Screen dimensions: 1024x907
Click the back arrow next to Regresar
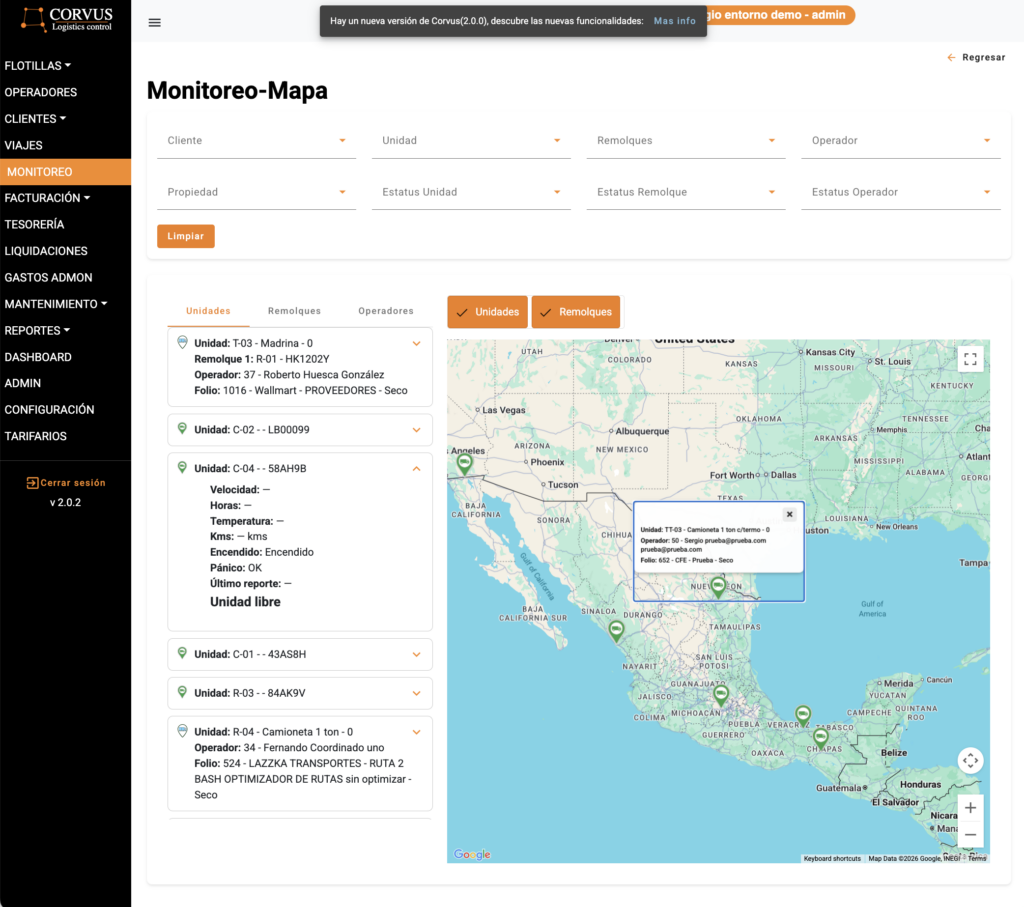[x=951, y=57]
